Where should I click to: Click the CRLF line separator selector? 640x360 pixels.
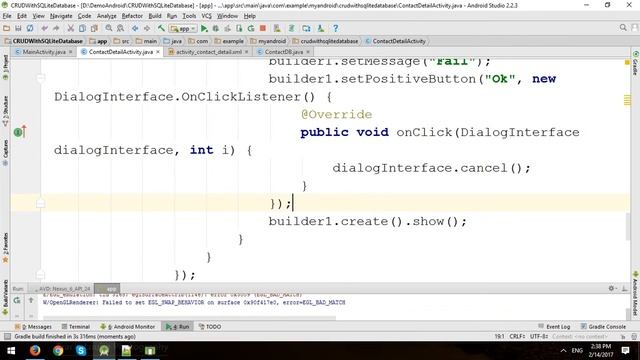(x=517, y=336)
